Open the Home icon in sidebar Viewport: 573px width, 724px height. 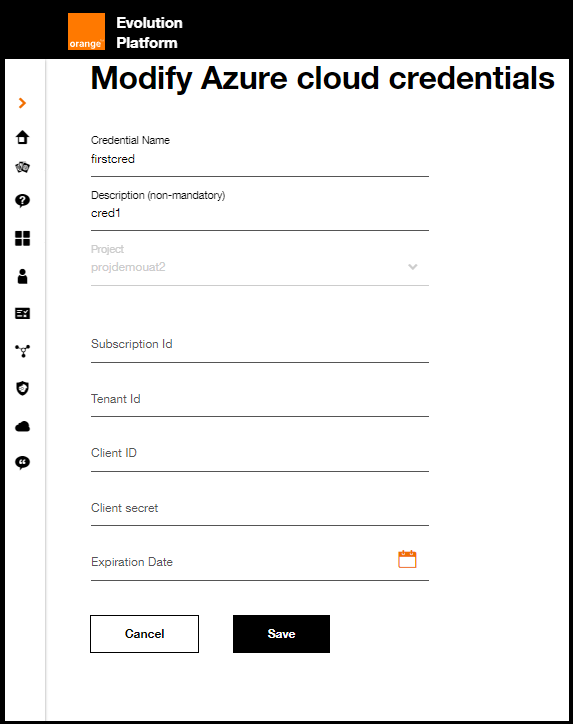click(x=22, y=137)
